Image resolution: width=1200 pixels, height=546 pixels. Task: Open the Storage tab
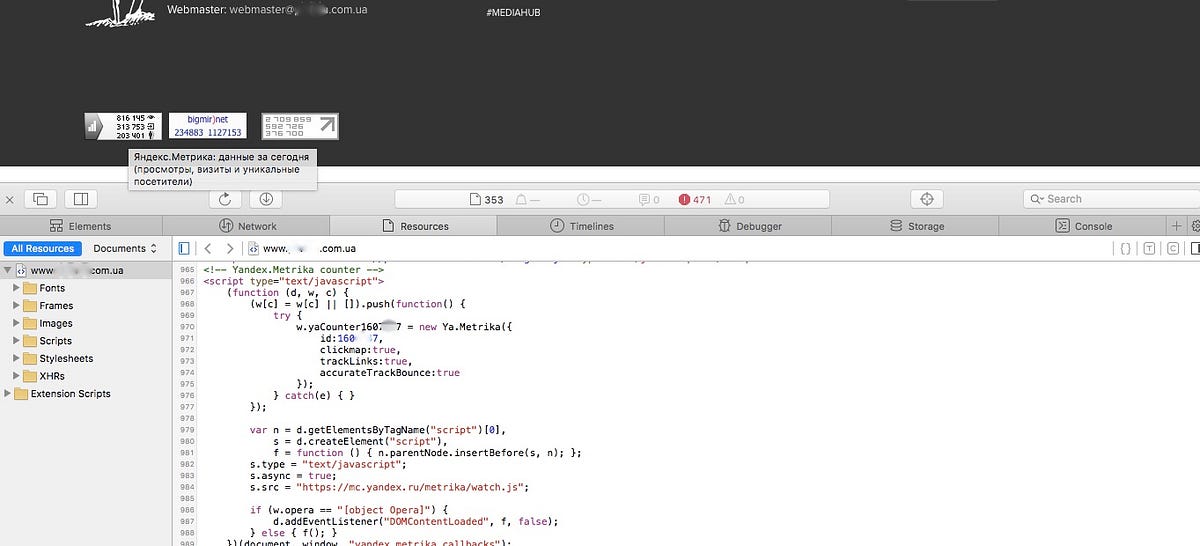click(916, 226)
